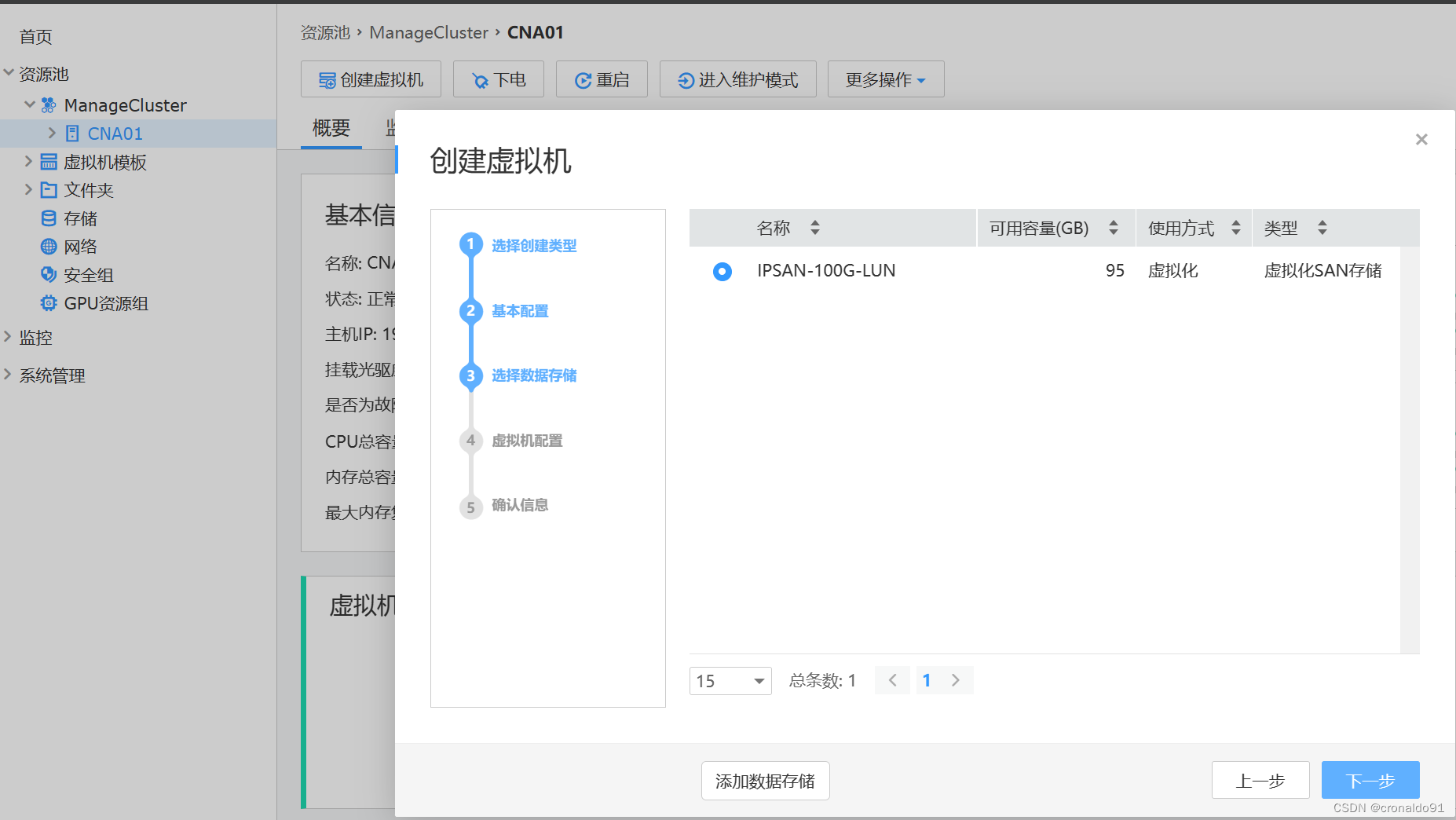Click the 选择数据存储 step label
1456x820 pixels.
click(x=534, y=375)
